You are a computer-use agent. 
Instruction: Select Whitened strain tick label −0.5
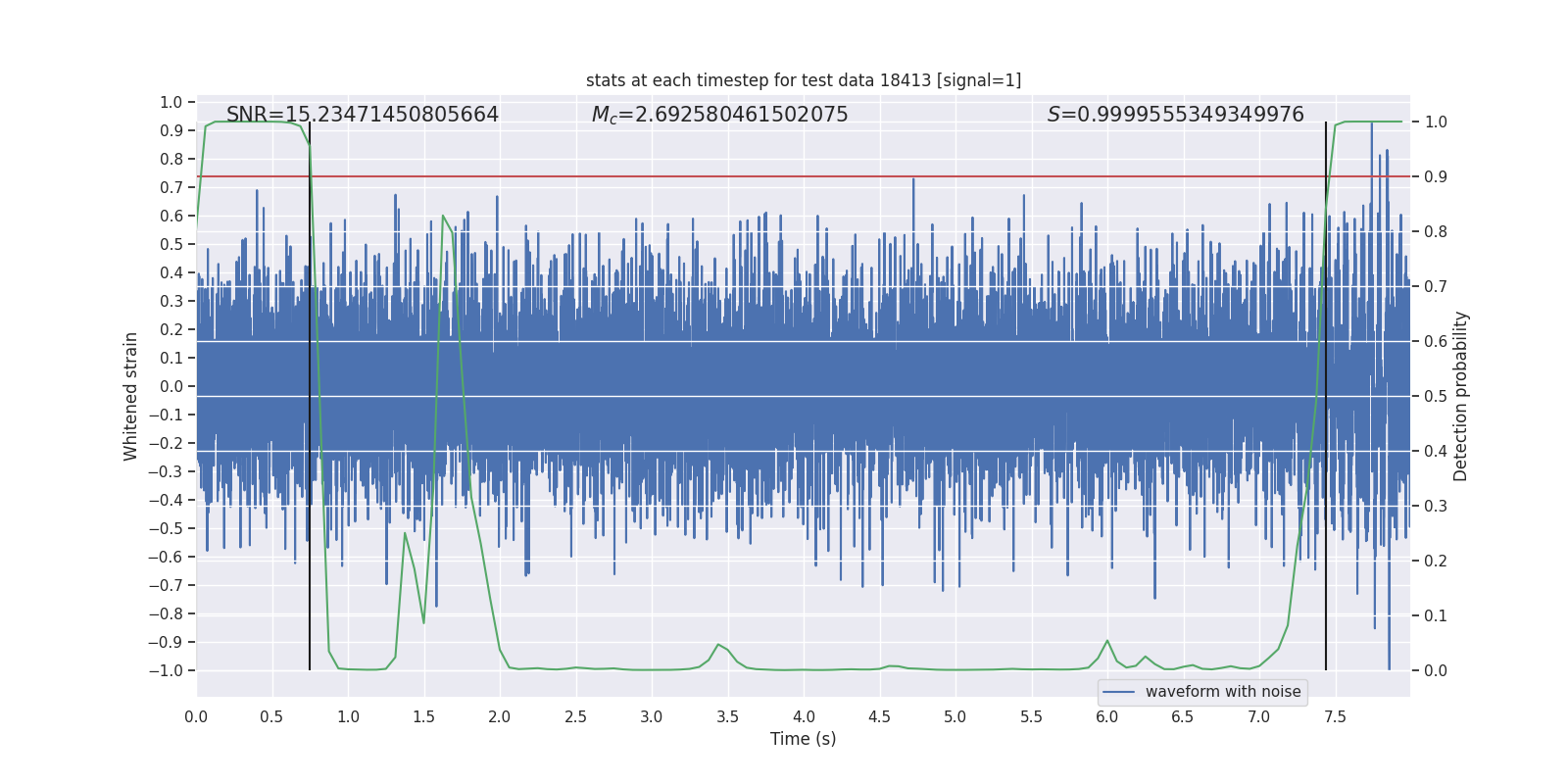coord(166,528)
